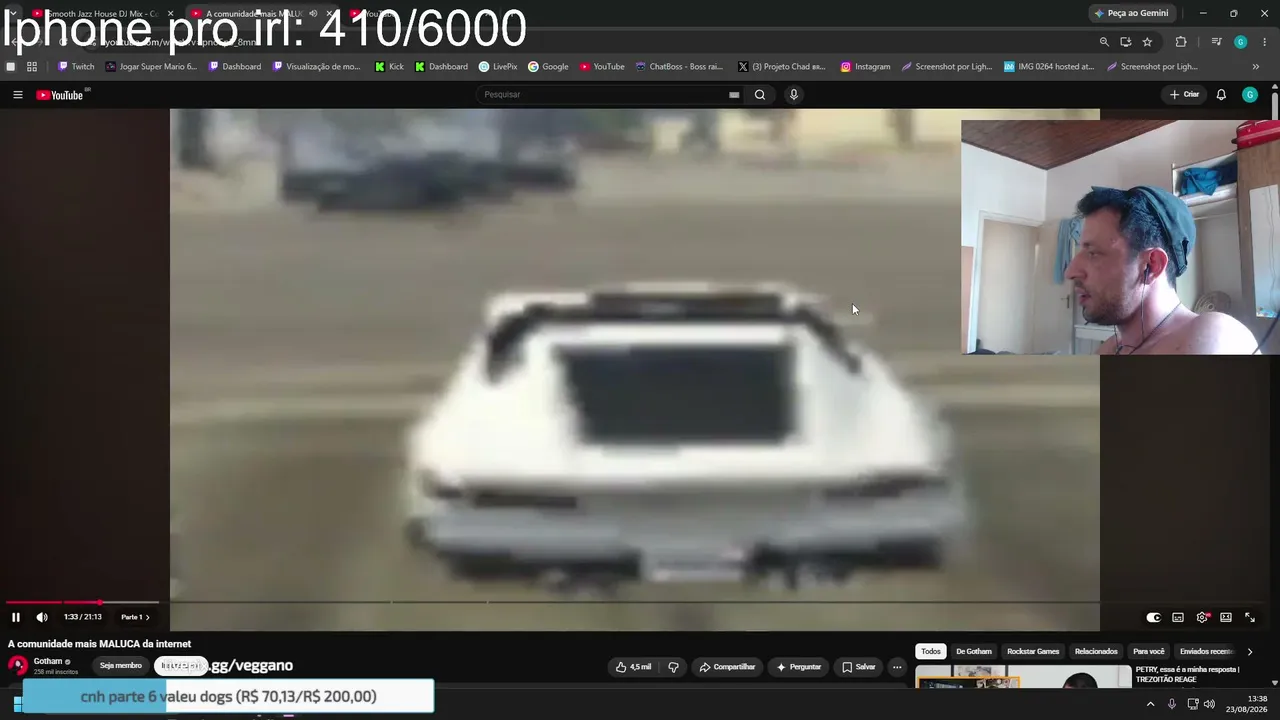Expand the Parte 1 chapter selector
The image size is (1280, 720).
point(135,617)
